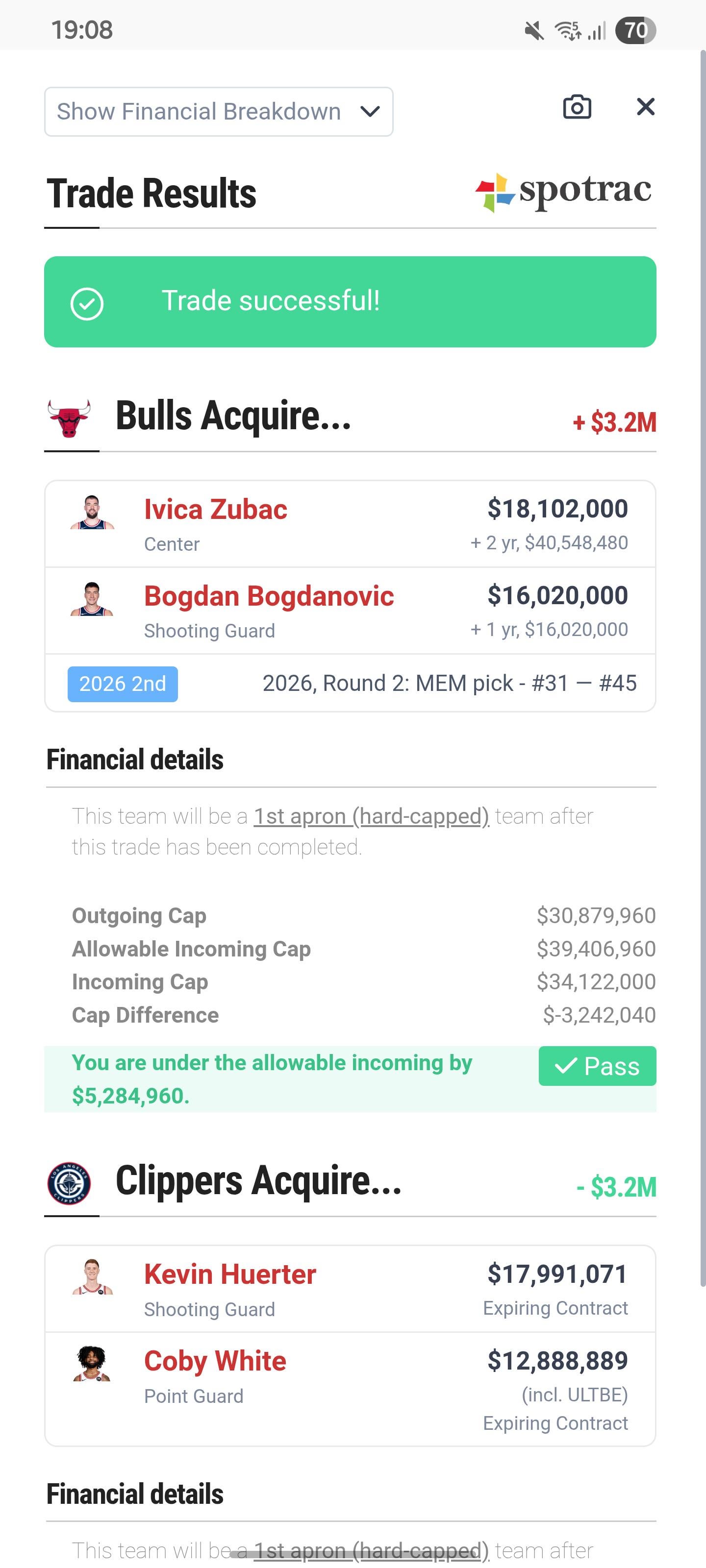Tap the dropdown chevron arrow
This screenshot has height=1568, width=706.
coord(370,112)
